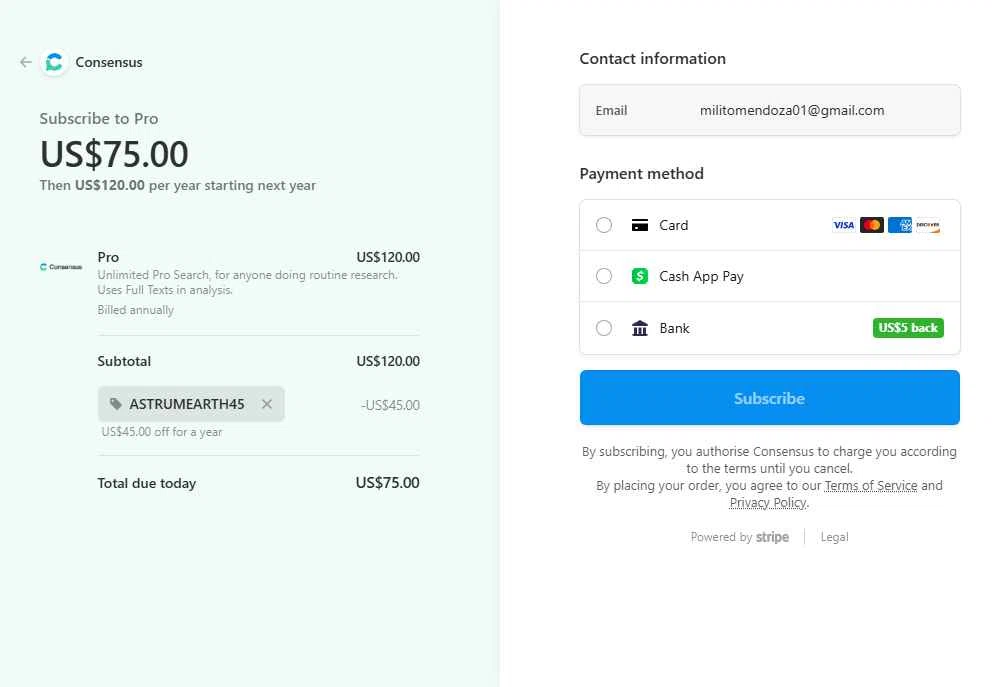Image resolution: width=999 pixels, height=687 pixels.
Task: Click the 'Subscribe to Pro' heading
Action: [x=99, y=119]
